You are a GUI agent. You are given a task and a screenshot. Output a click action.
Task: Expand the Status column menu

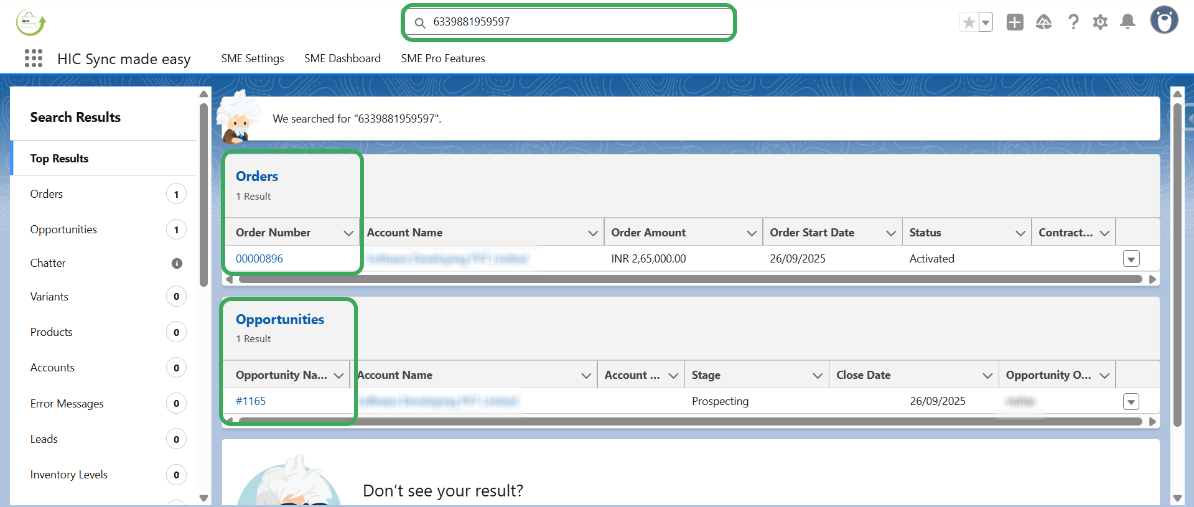[x=1020, y=233]
